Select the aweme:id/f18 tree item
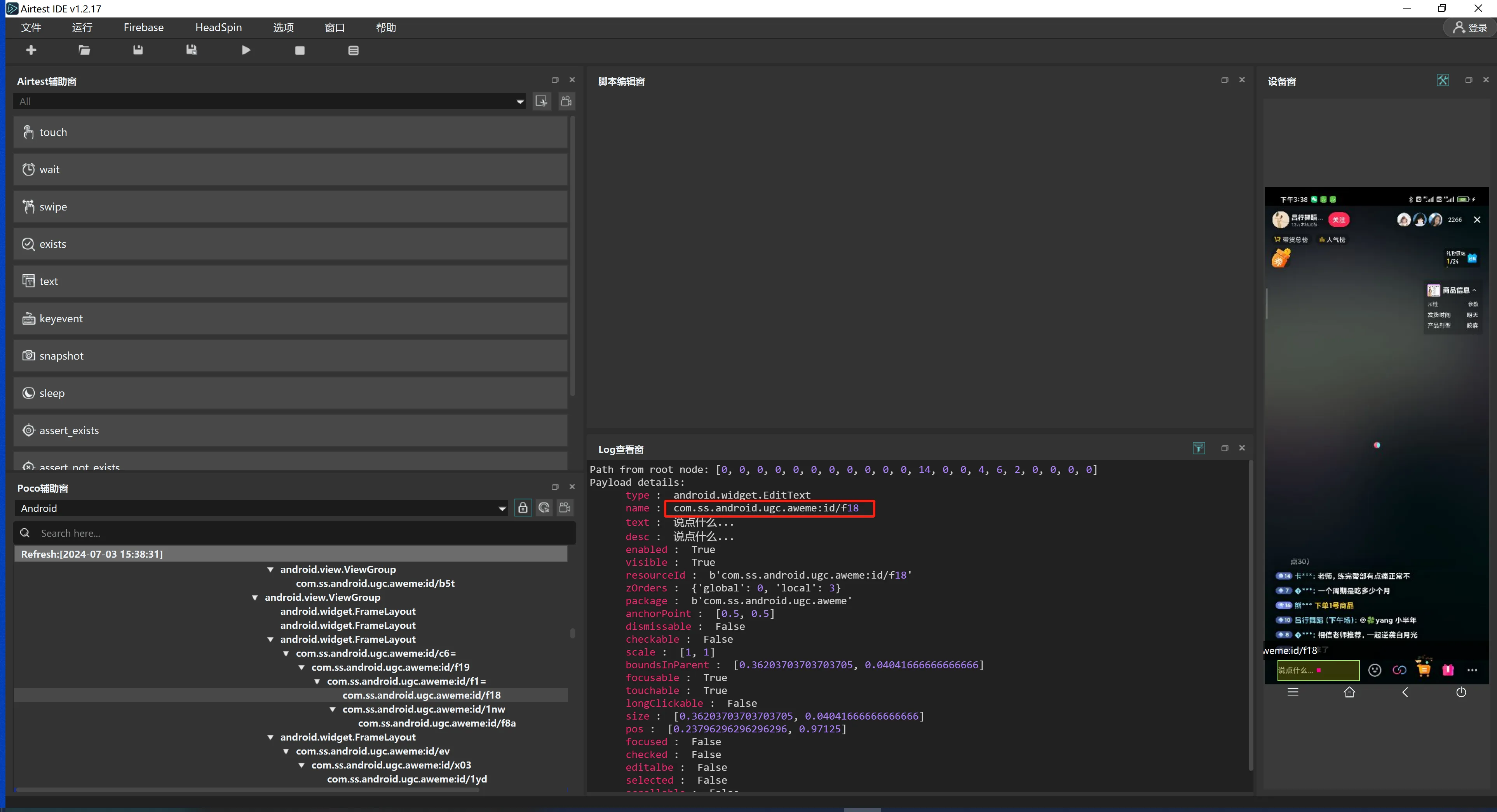This screenshot has width=1497, height=812. pos(421,695)
